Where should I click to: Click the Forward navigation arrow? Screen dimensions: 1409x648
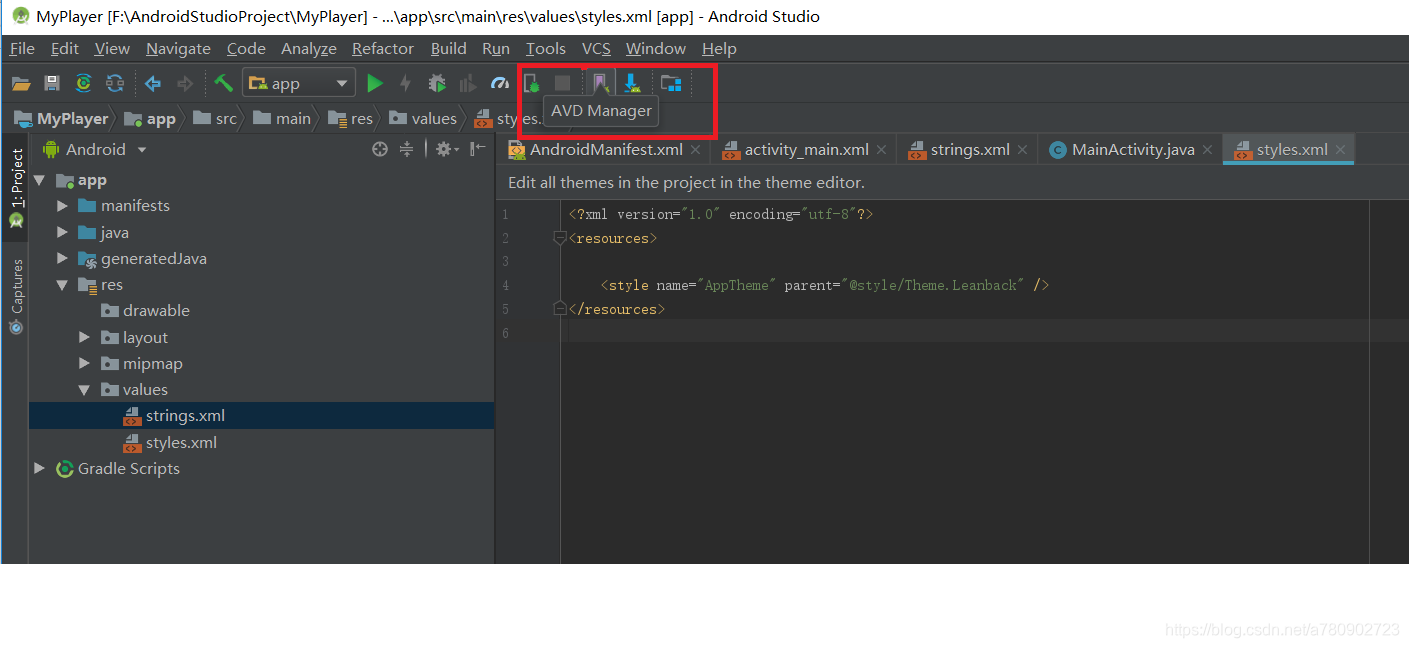[185, 84]
